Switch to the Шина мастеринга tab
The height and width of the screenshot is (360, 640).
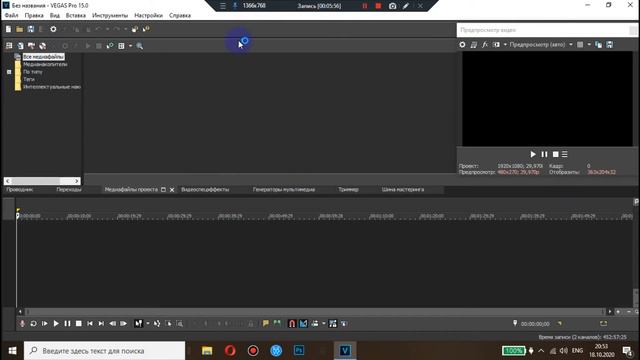click(x=403, y=190)
